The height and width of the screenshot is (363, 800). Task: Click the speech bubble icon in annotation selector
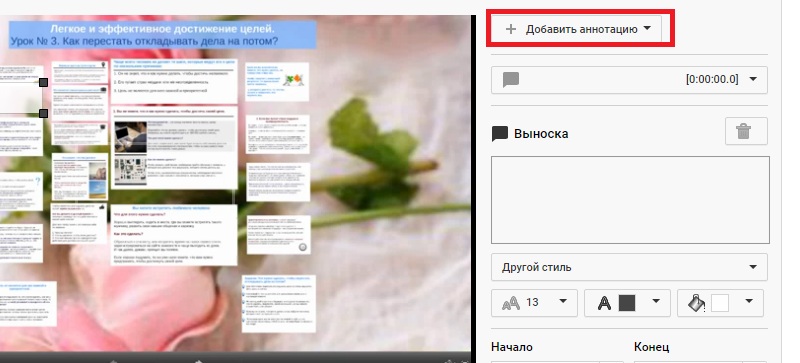pyautogui.click(x=511, y=80)
